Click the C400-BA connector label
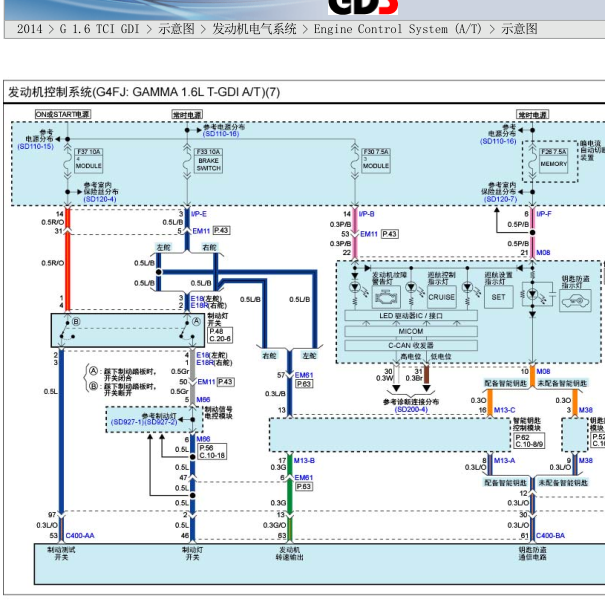The image size is (605, 608). tap(550, 536)
